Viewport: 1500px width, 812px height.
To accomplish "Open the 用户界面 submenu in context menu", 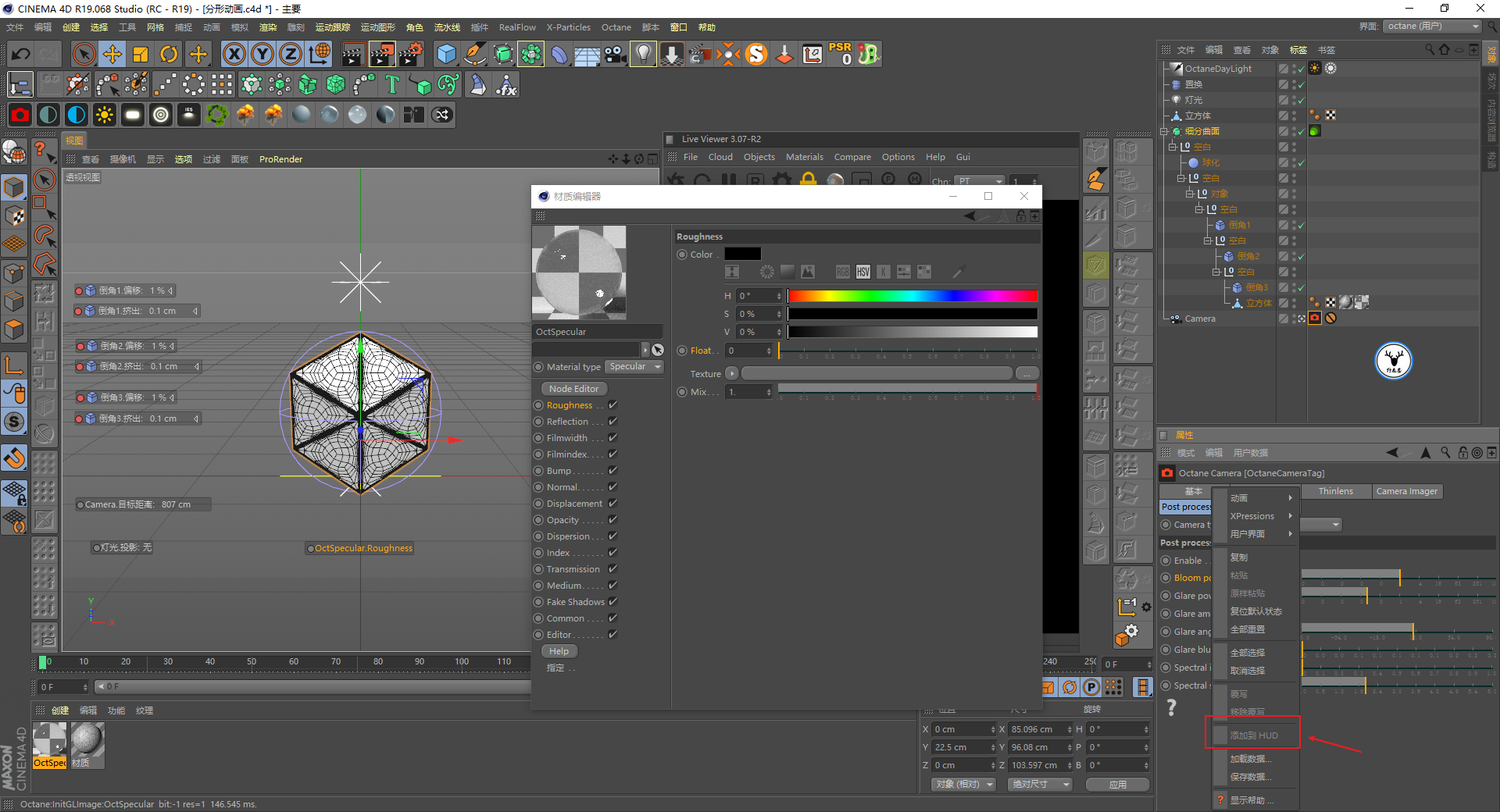I will pyautogui.click(x=1257, y=534).
